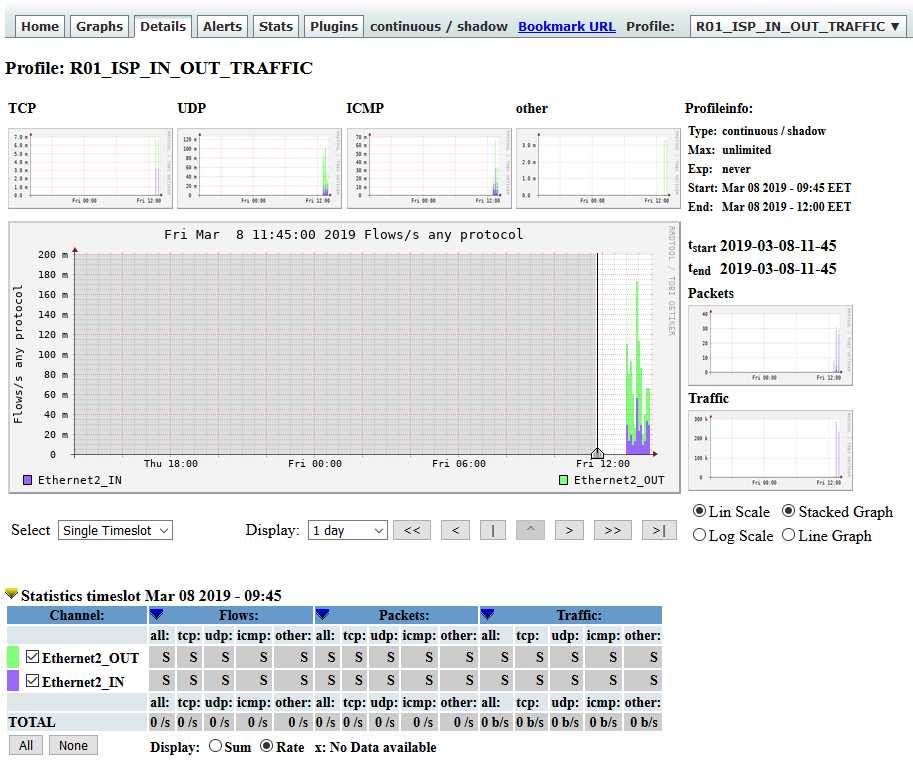Collapse the Flows column triangle
Screen dimensions: 913x769
pyautogui.click(x=156, y=614)
